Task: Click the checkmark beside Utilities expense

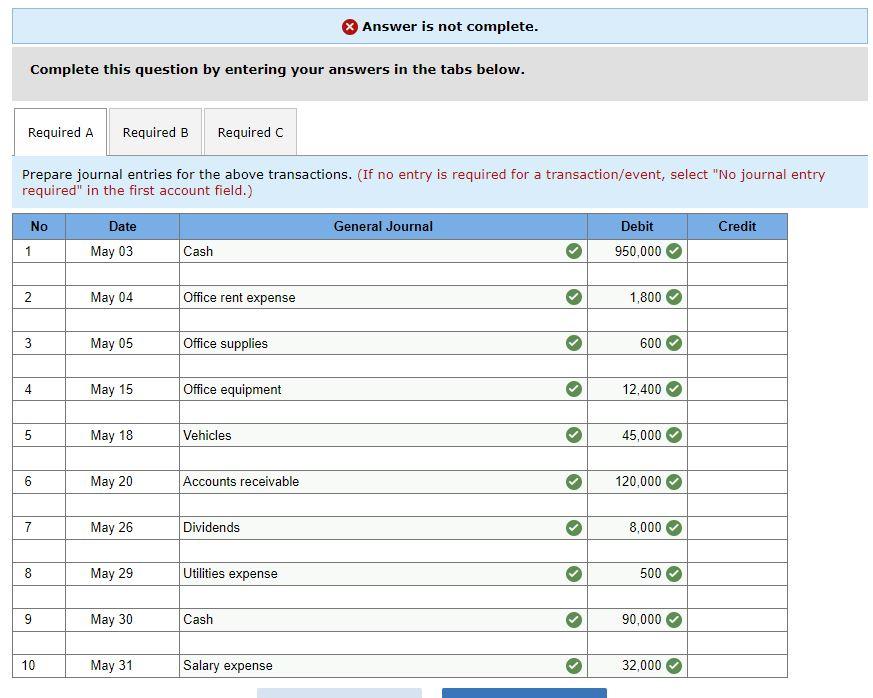Action: pyautogui.click(x=572, y=573)
